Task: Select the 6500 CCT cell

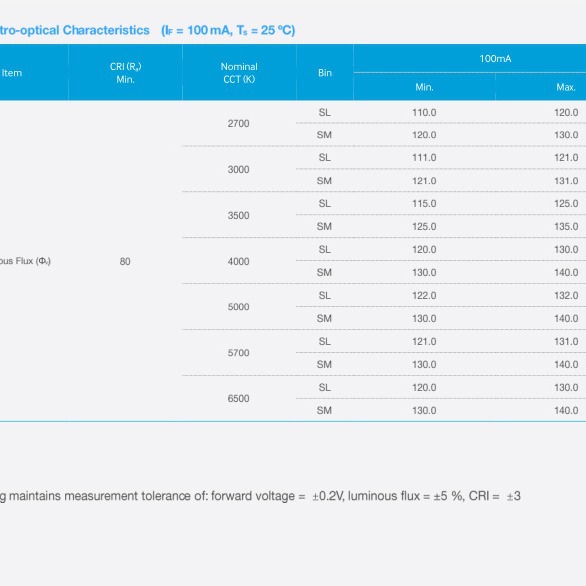Action: click(x=238, y=398)
